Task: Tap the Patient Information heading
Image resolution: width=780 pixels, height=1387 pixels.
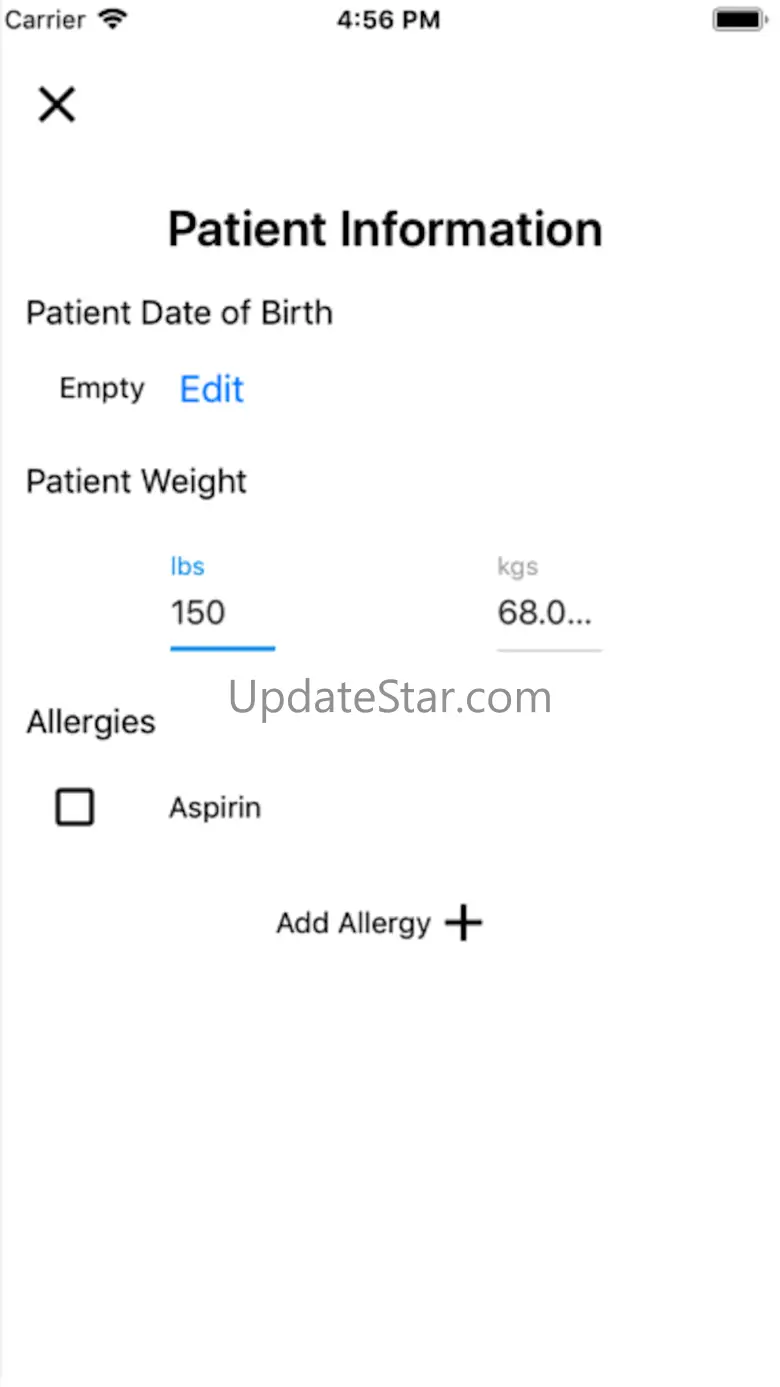Action: [x=385, y=229]
